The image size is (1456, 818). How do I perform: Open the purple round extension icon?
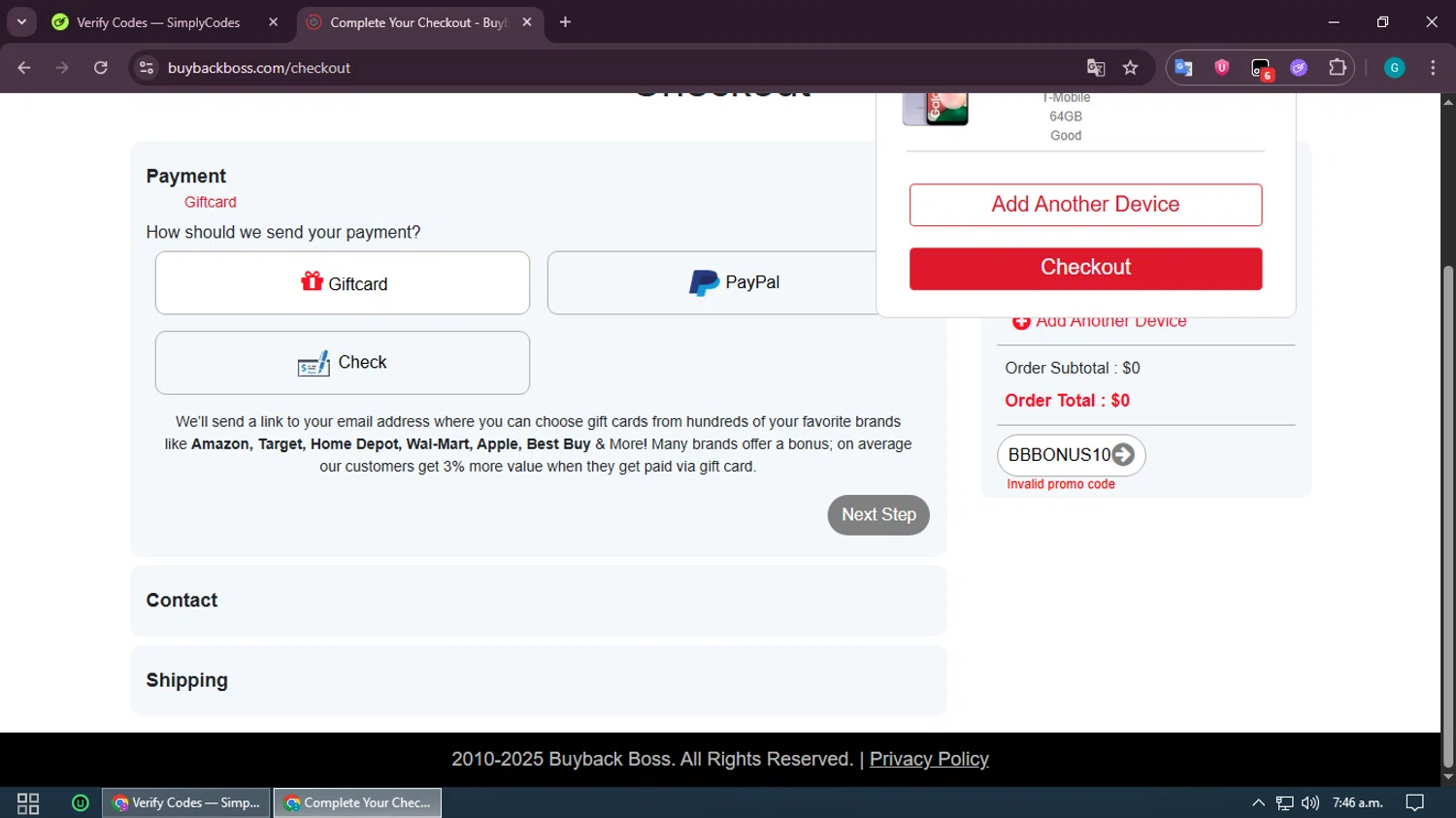[x=1299, y=68]
